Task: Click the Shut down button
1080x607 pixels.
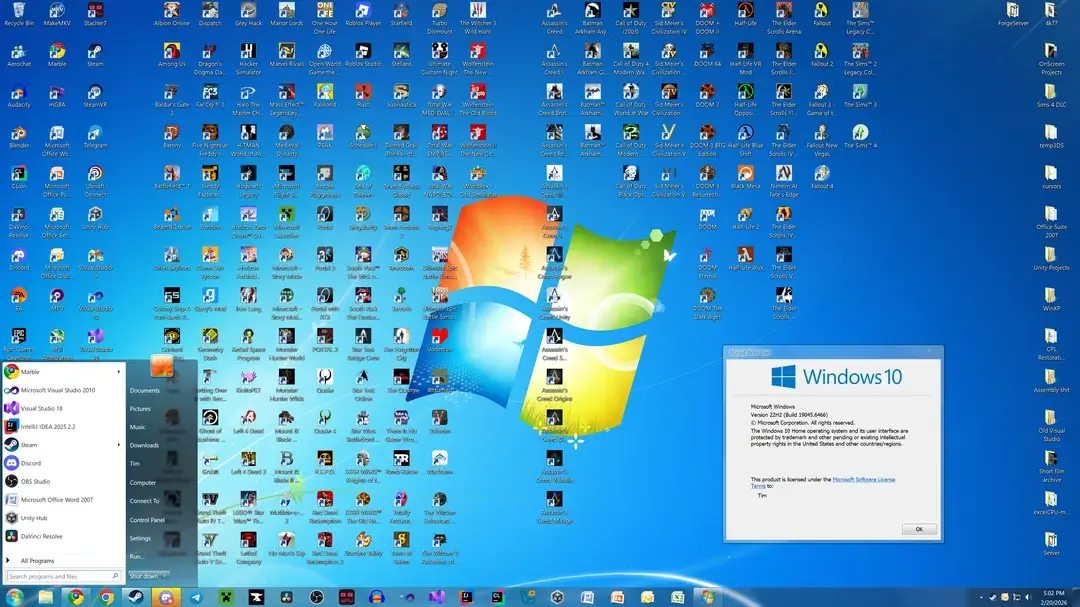Action: (143, 576)
